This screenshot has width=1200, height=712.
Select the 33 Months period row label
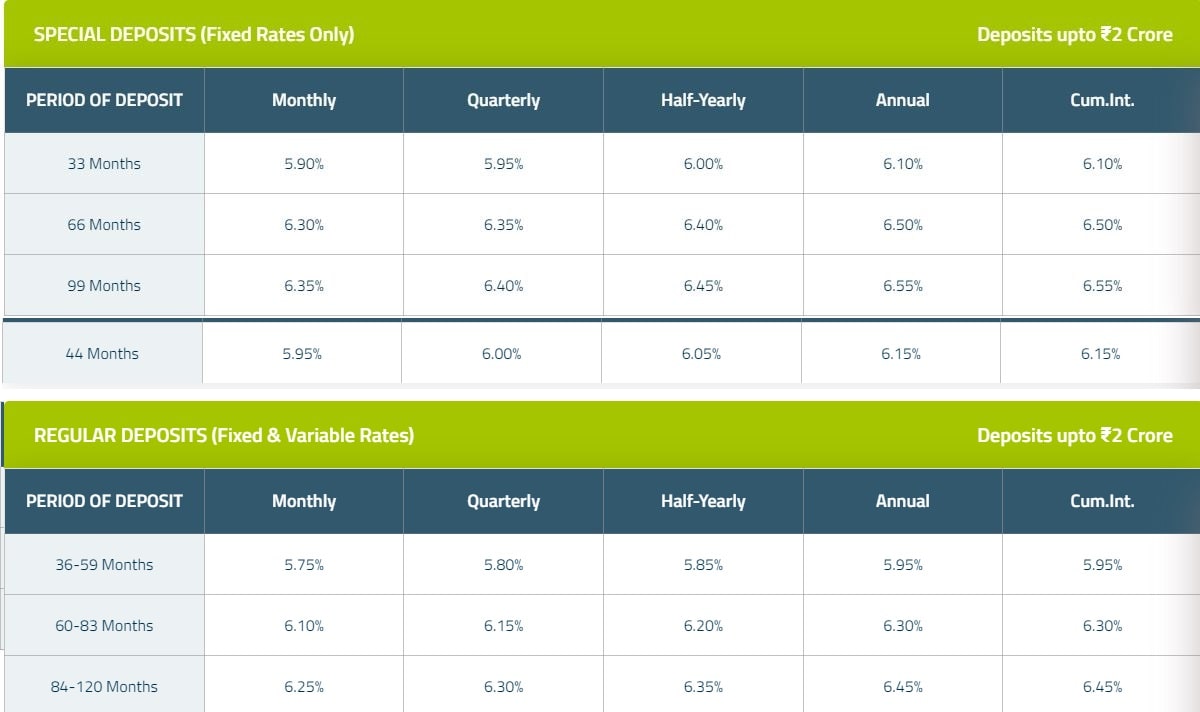[104, 164]
